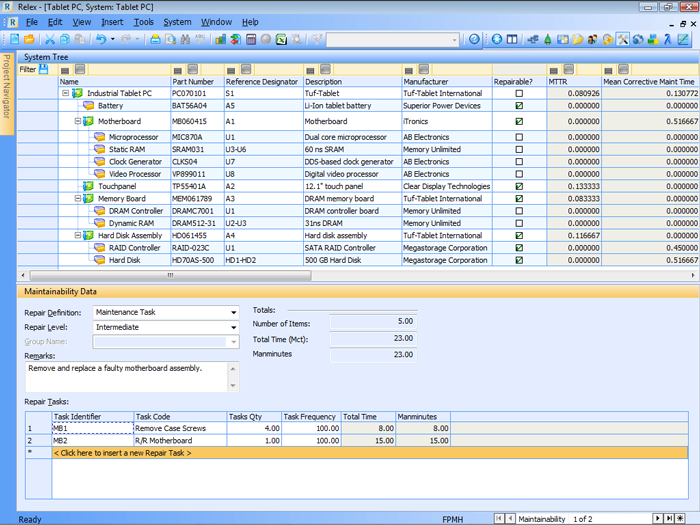The width and height of the screenshot is (700, 525).
Task: Click the New file toolbar icon
Action: [15, 39]
